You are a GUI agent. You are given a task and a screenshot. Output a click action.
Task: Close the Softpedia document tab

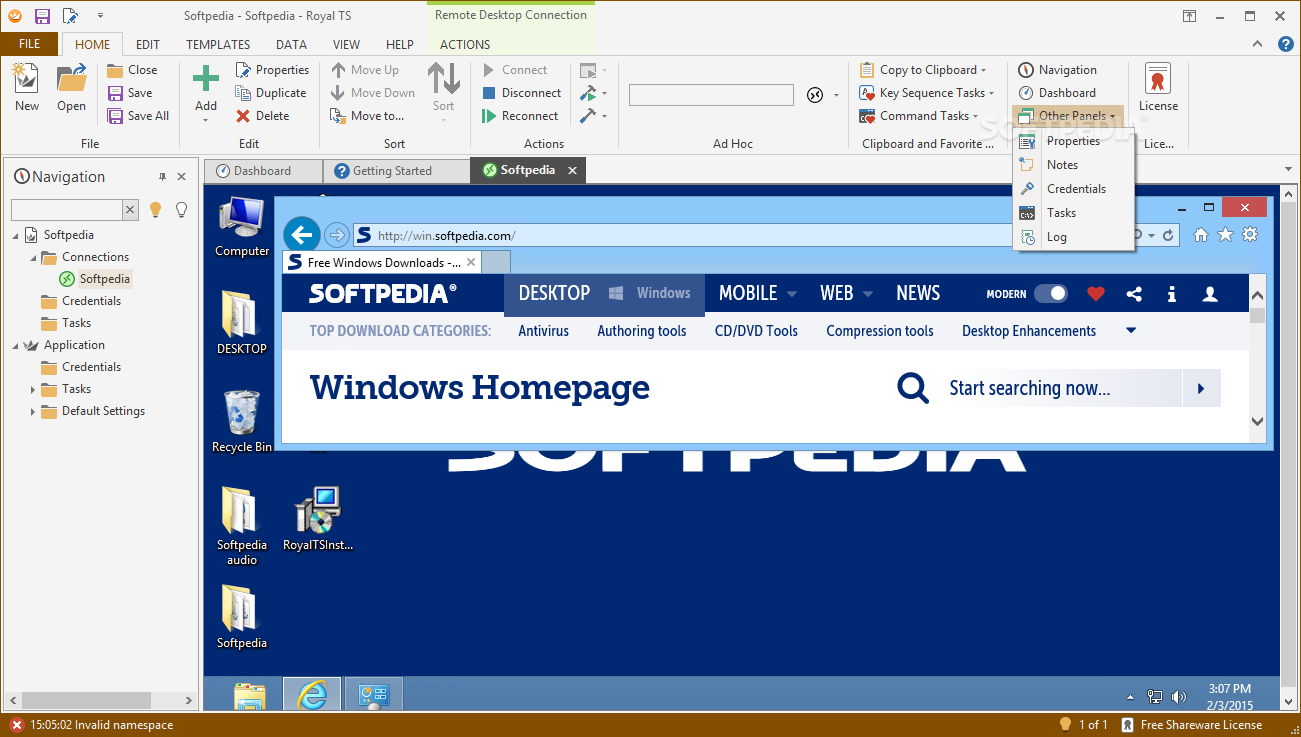coord(572,171)
